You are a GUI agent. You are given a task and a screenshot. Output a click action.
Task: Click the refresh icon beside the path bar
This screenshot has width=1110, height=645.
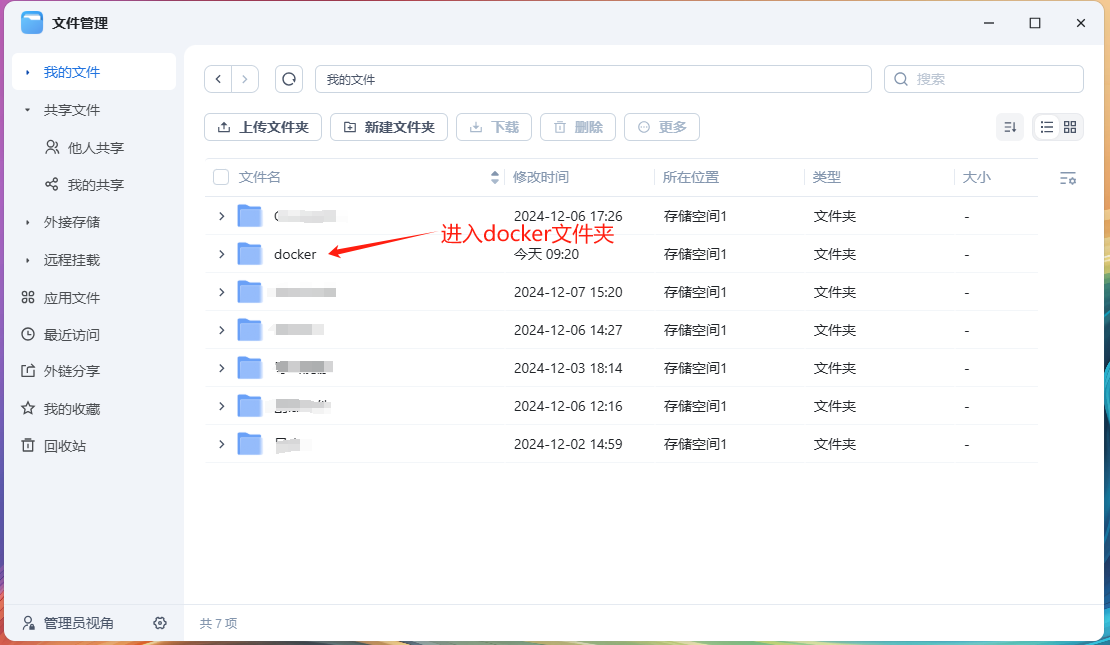pos(289,79)
